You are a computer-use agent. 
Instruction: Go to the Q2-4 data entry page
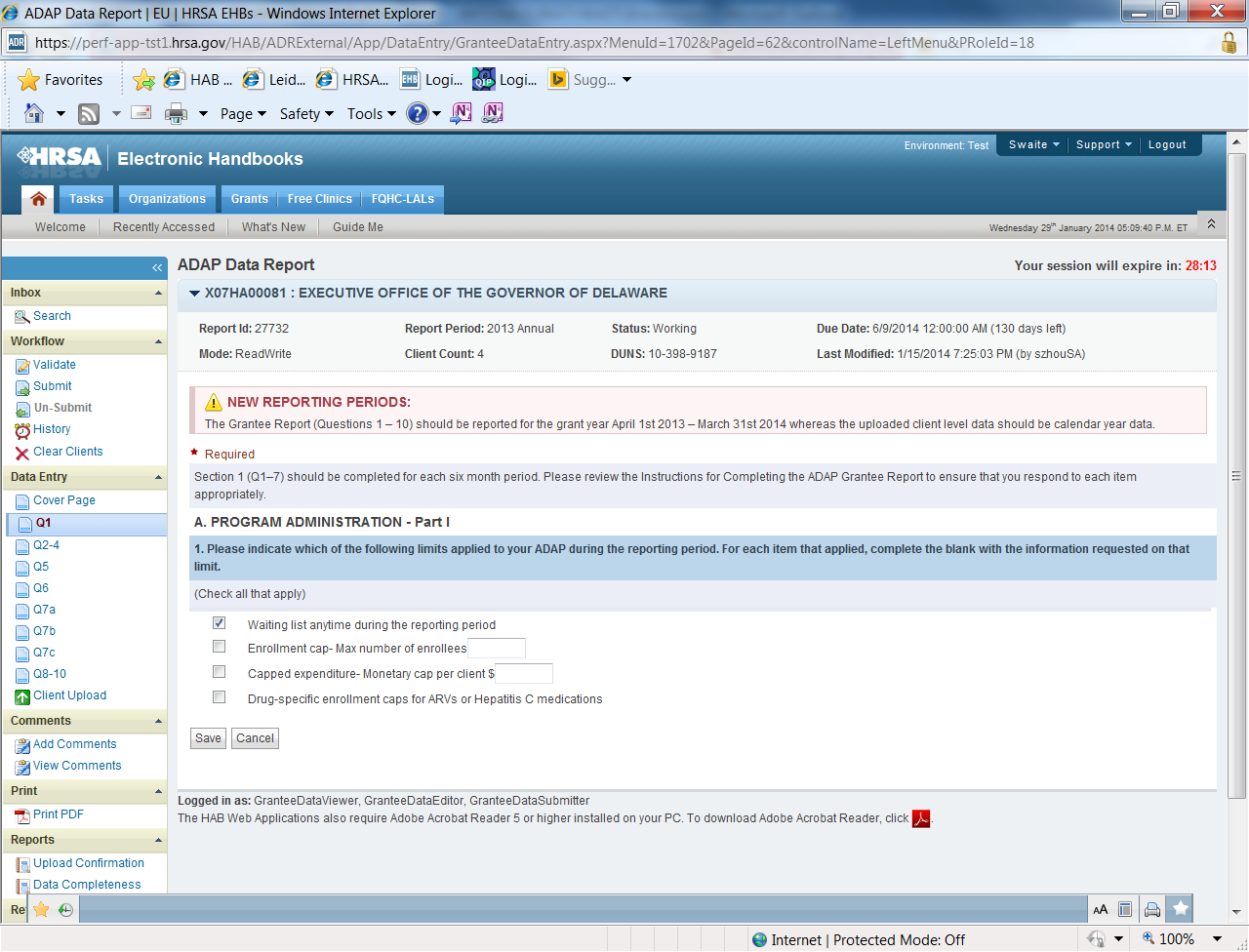(47, 545)
